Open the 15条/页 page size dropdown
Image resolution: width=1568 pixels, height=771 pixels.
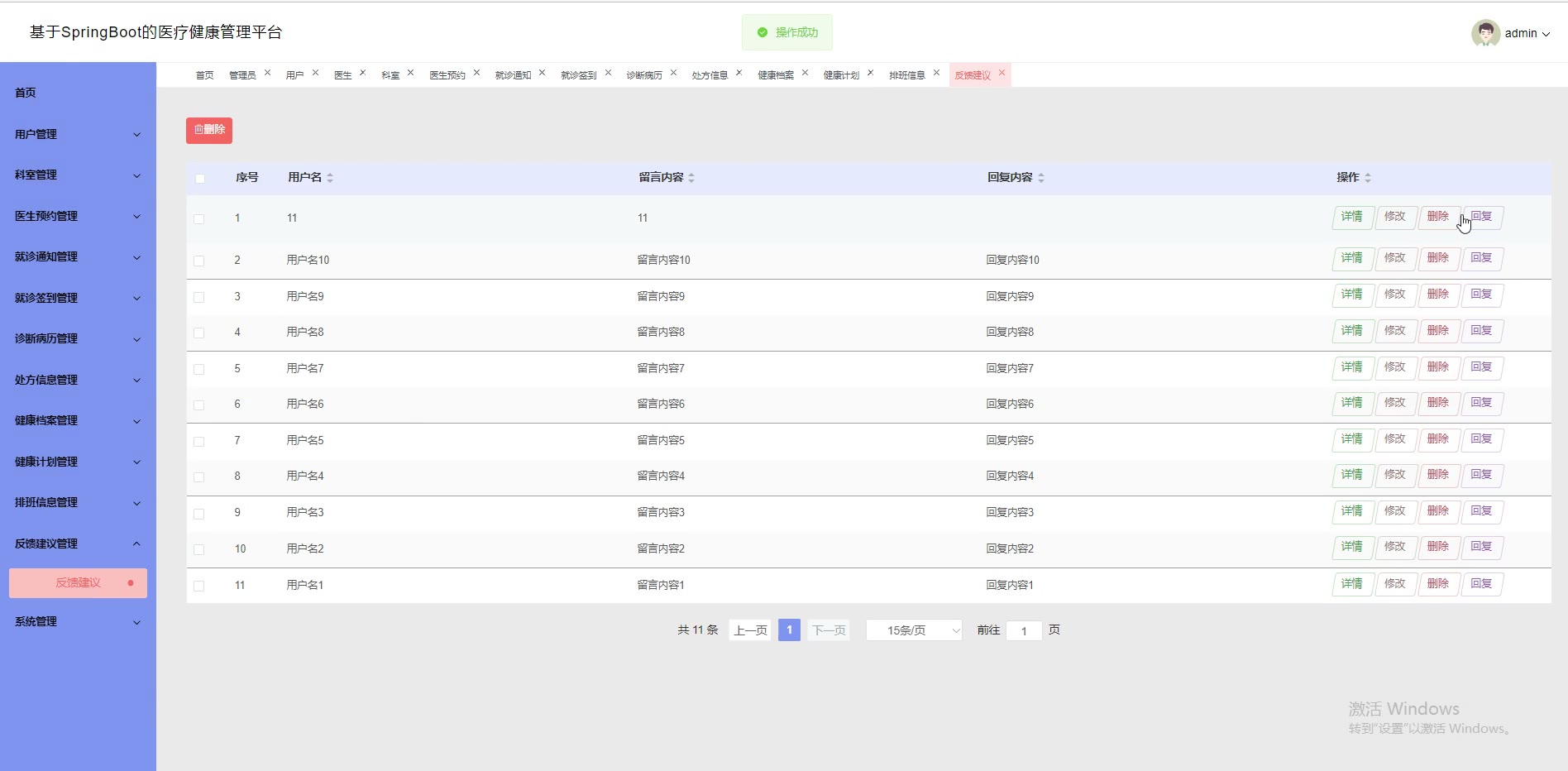tap(914, 630)
